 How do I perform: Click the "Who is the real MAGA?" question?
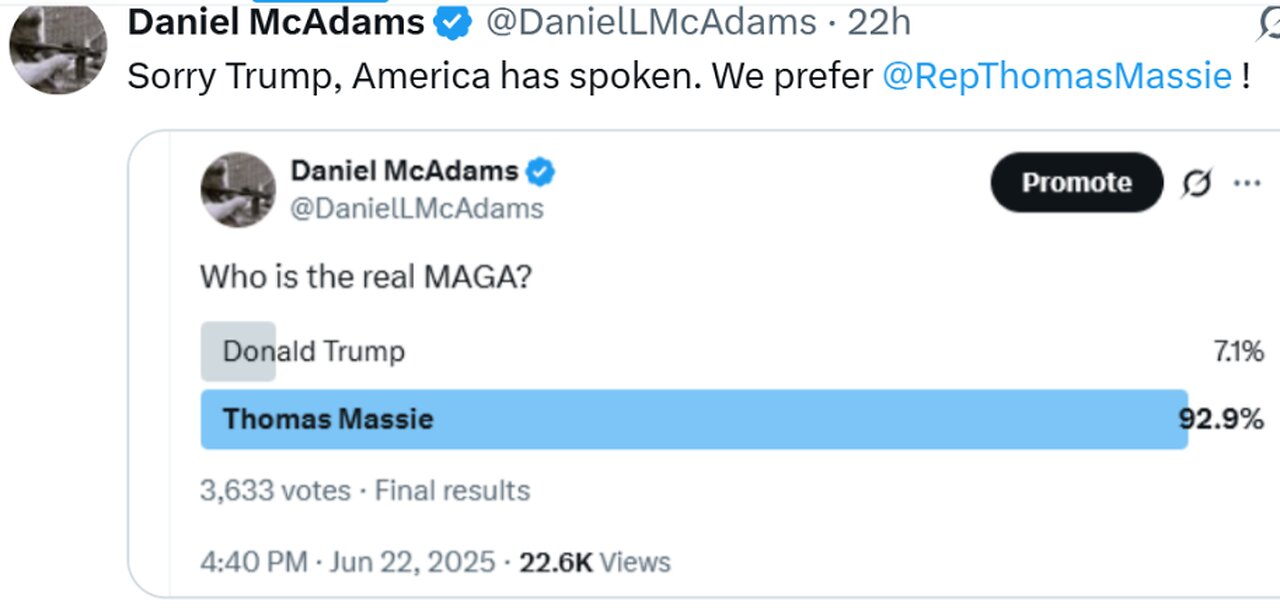(x=366, y=276)
